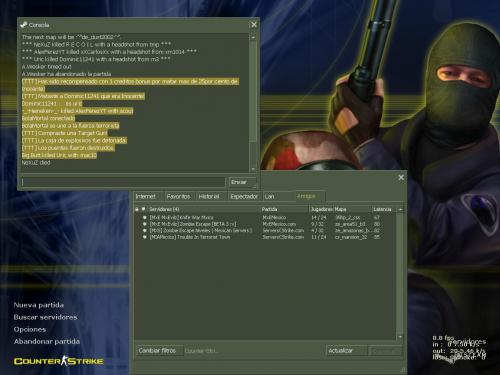Click the console command input field
The height and width of the screenshot is (375, 500).
click(123, 182)
